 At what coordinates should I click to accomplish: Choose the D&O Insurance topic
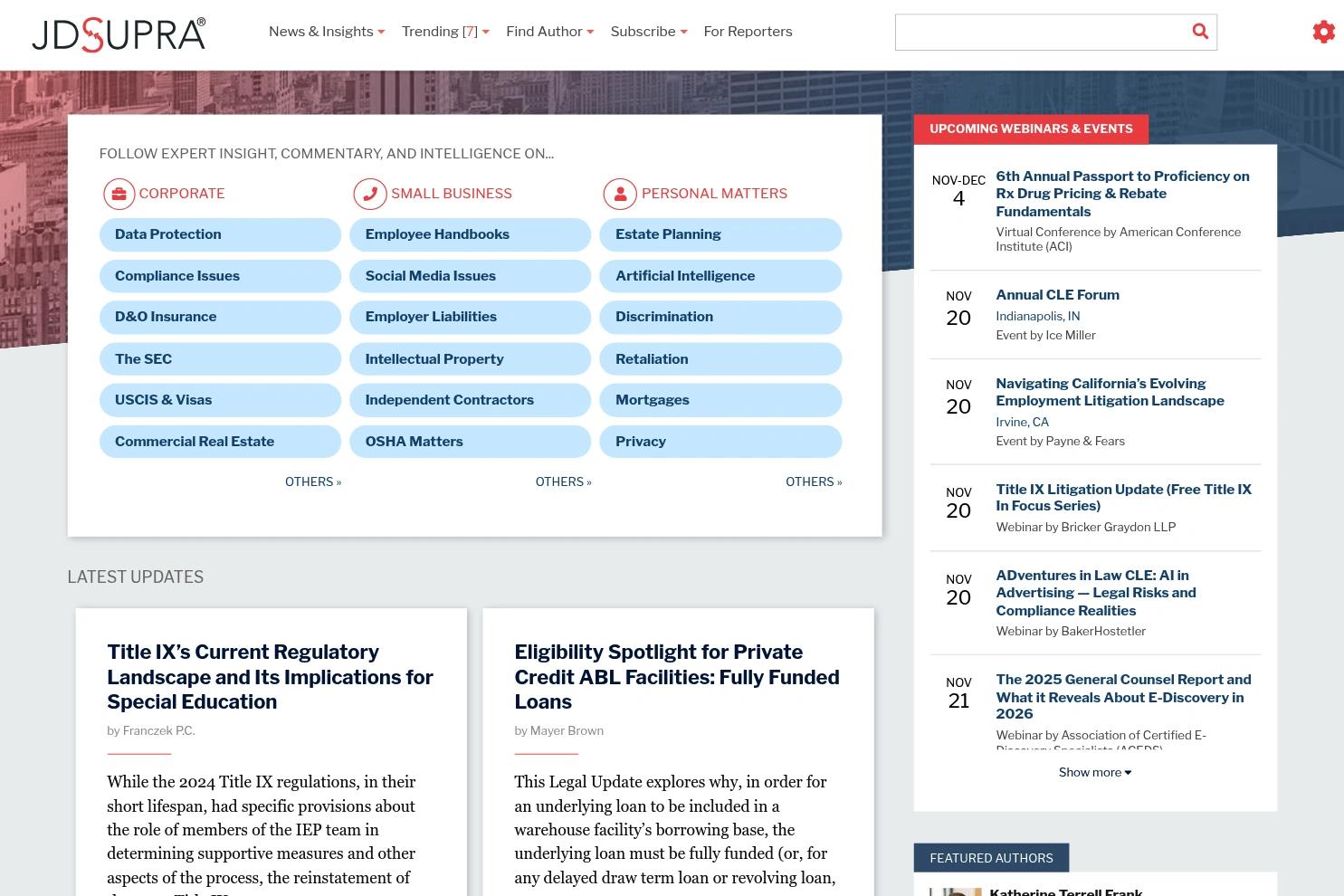pyautogui.click(x=220, y=317)
